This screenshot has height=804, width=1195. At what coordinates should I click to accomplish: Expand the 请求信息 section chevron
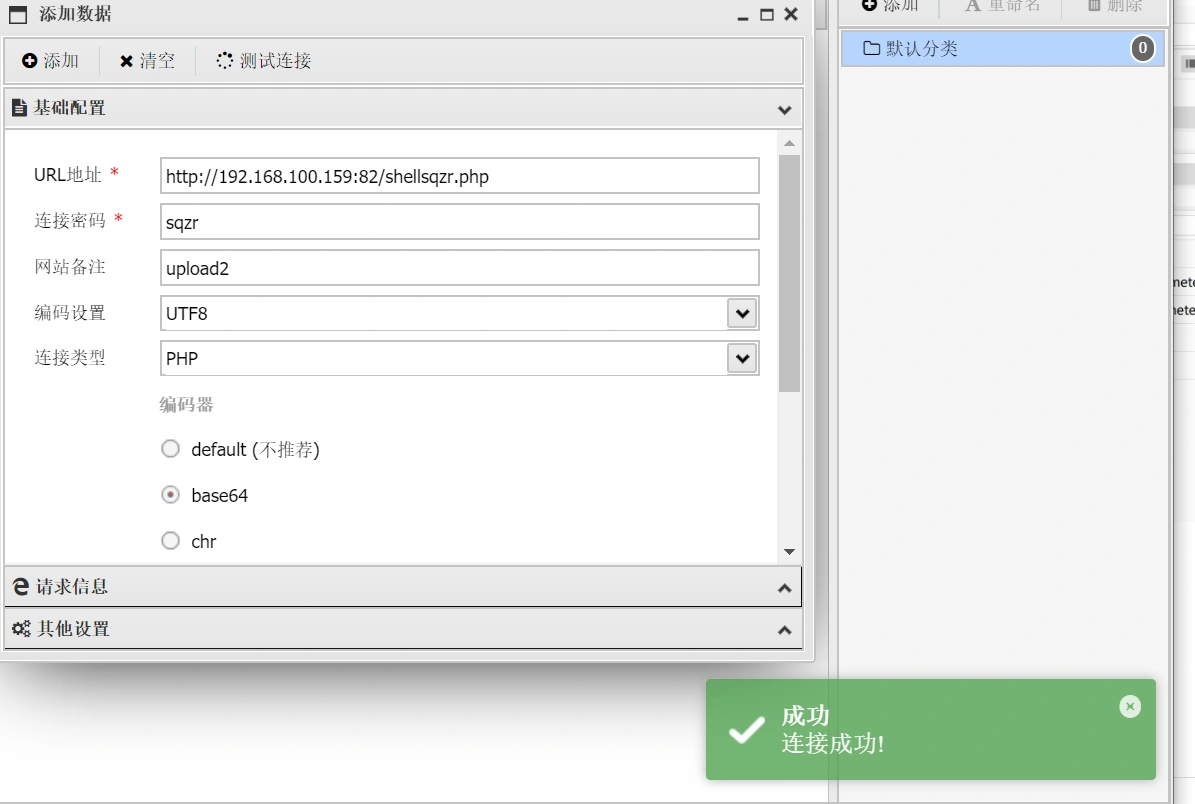coord(784,588)
